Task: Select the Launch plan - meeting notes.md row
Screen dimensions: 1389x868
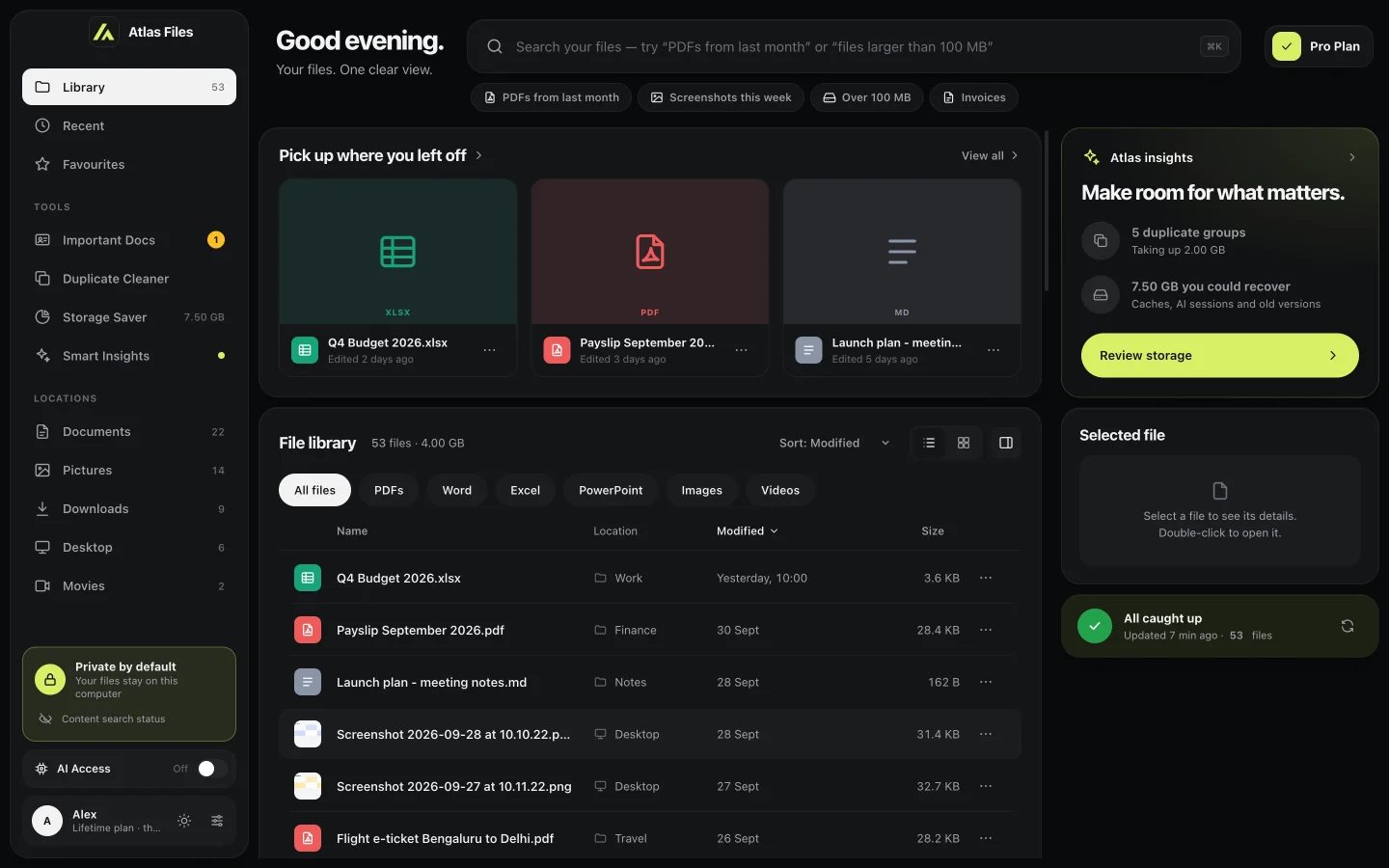Action: point(650,682)
